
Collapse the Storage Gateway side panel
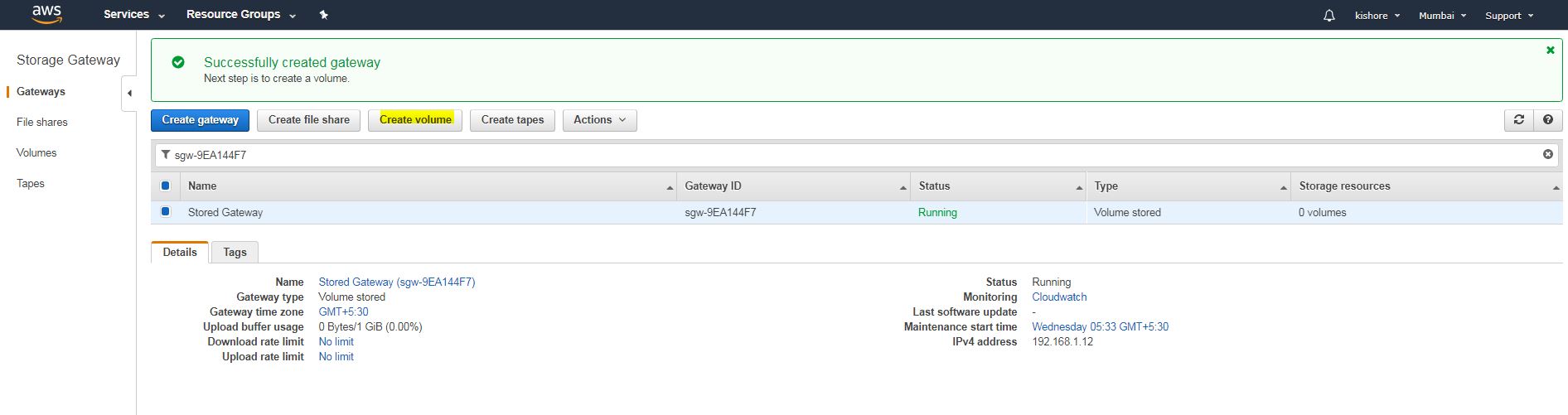pos(129,93)
